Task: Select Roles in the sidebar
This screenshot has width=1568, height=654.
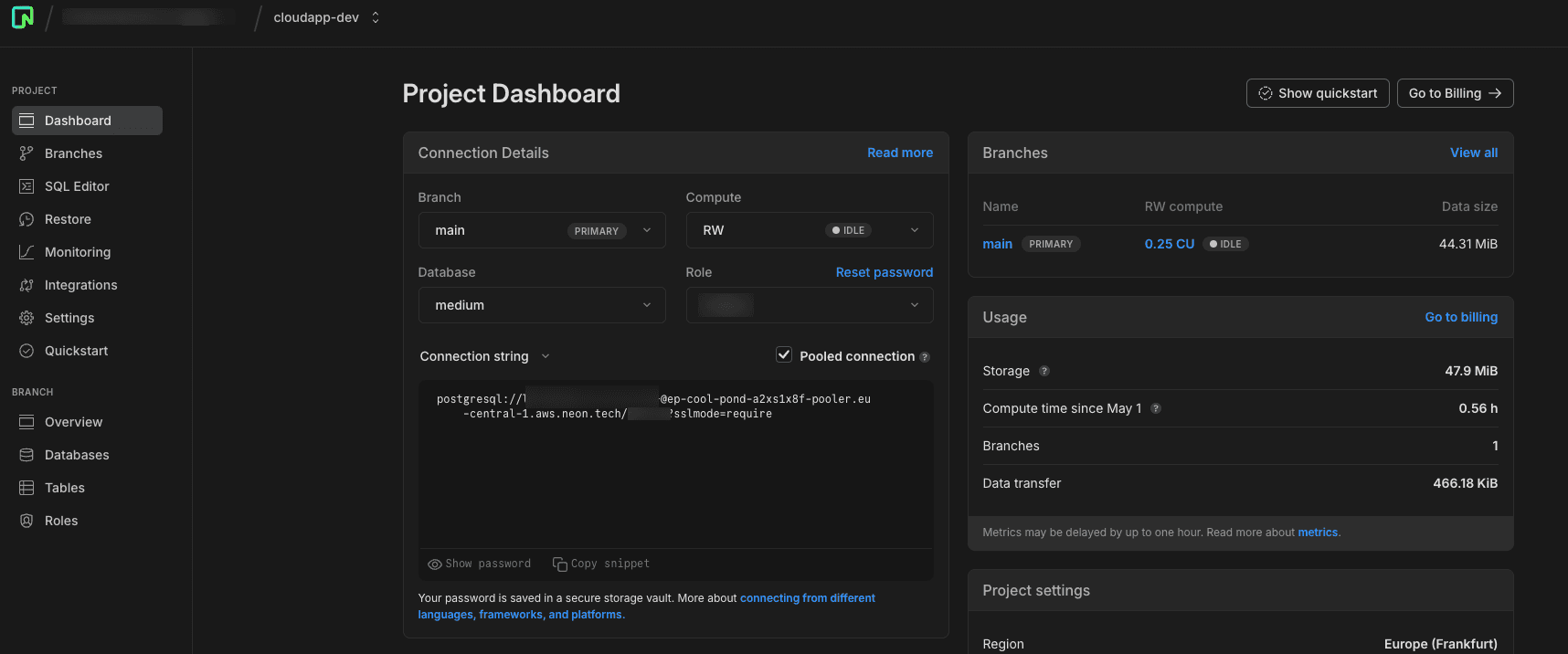Action: (61, 521)
